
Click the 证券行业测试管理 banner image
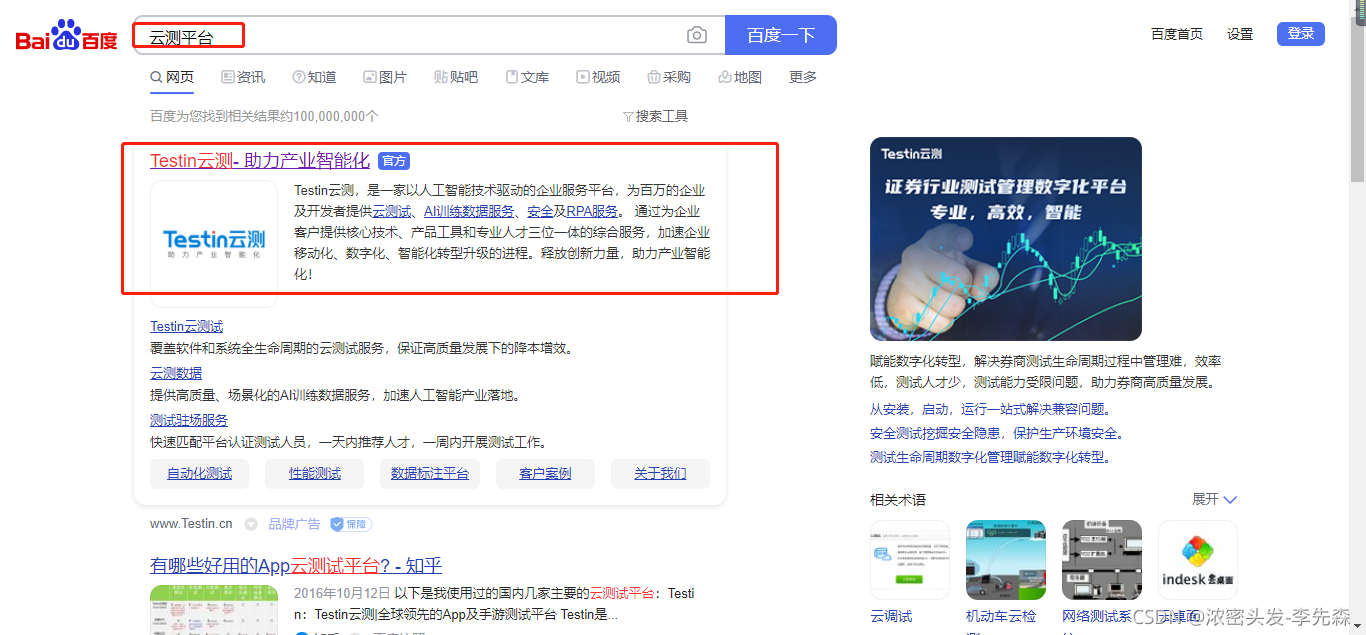[x=1006, y=239]
